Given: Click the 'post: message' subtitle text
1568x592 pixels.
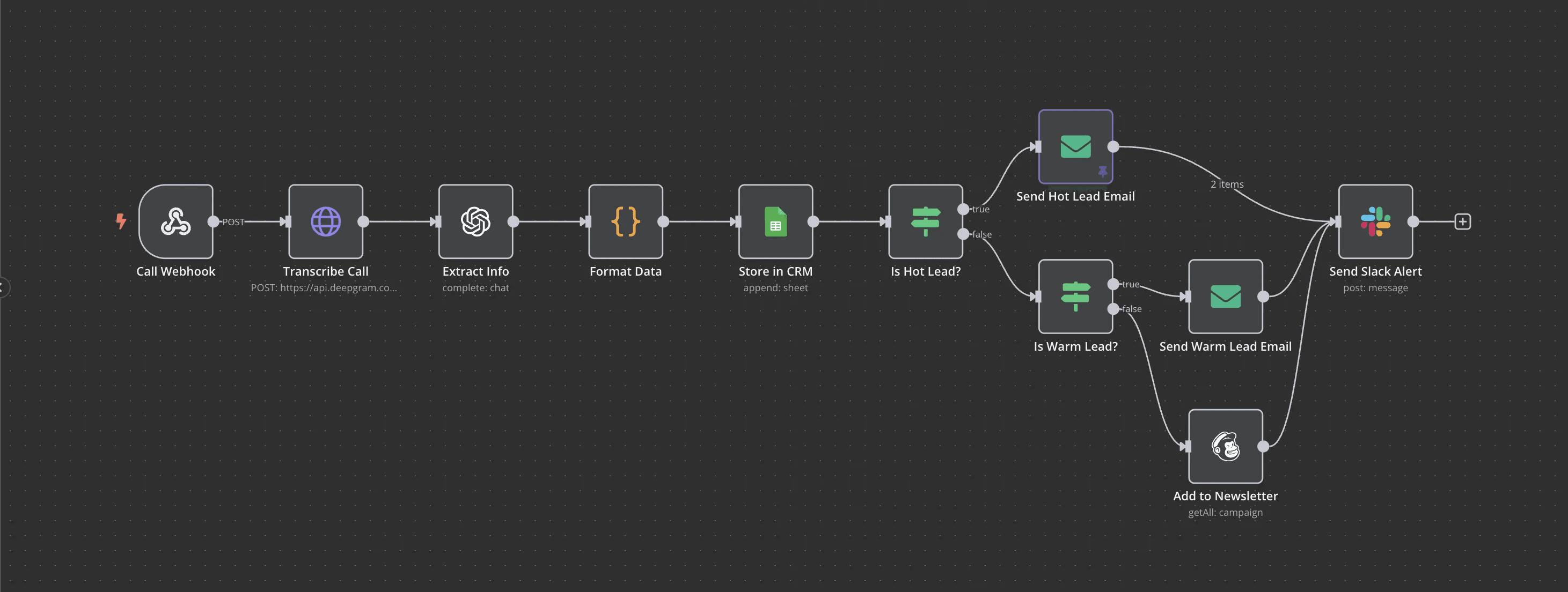Looking at the screenshot, I should tap(1375, 288).
